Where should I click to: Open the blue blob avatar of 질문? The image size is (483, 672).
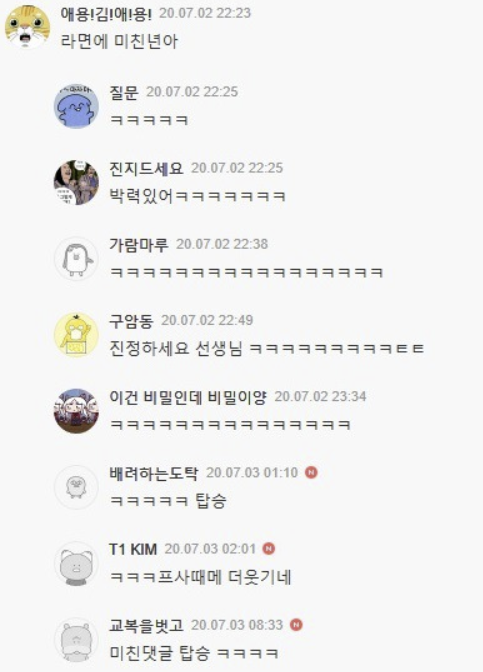[76, 106]
